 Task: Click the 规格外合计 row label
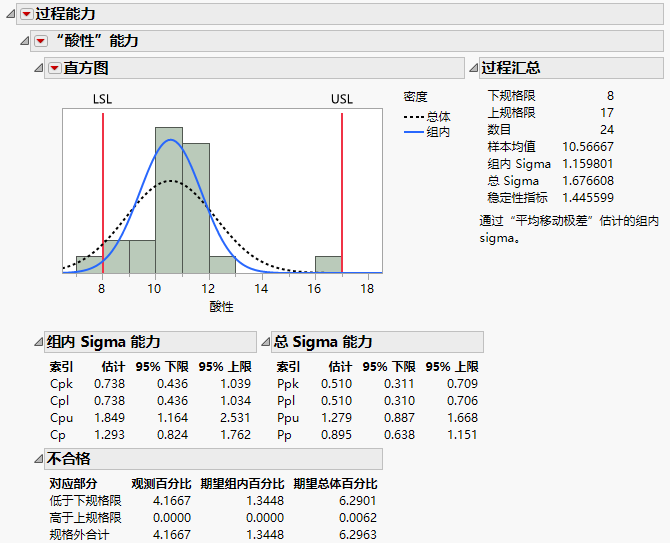(x=79, y=534)
